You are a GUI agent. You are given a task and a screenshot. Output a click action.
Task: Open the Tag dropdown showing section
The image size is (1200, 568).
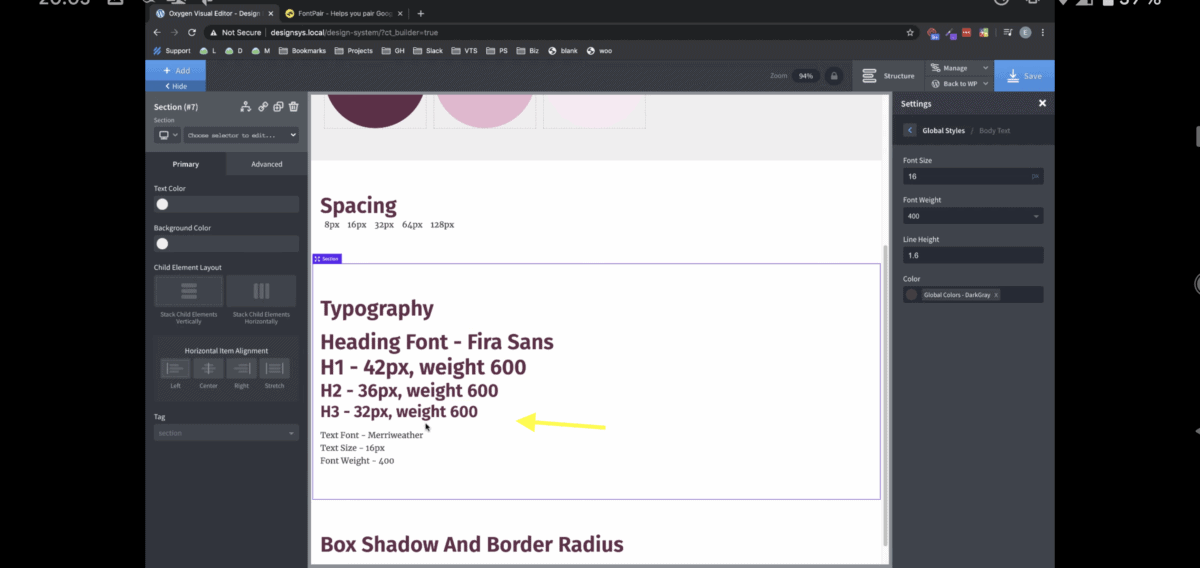(x=226, y=433)
